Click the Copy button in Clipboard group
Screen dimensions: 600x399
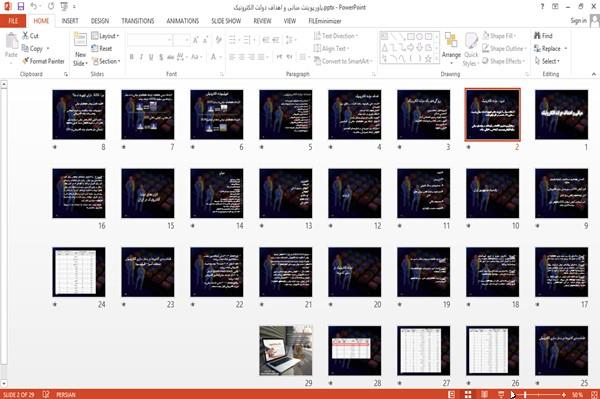32,49
